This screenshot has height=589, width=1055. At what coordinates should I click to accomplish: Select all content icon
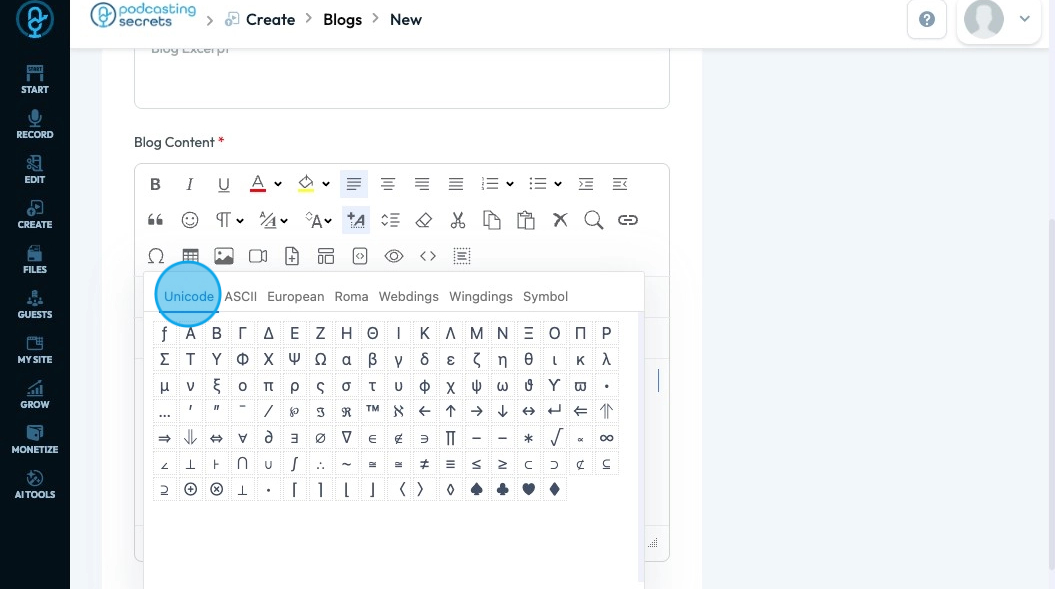click(x=462, y=256)
